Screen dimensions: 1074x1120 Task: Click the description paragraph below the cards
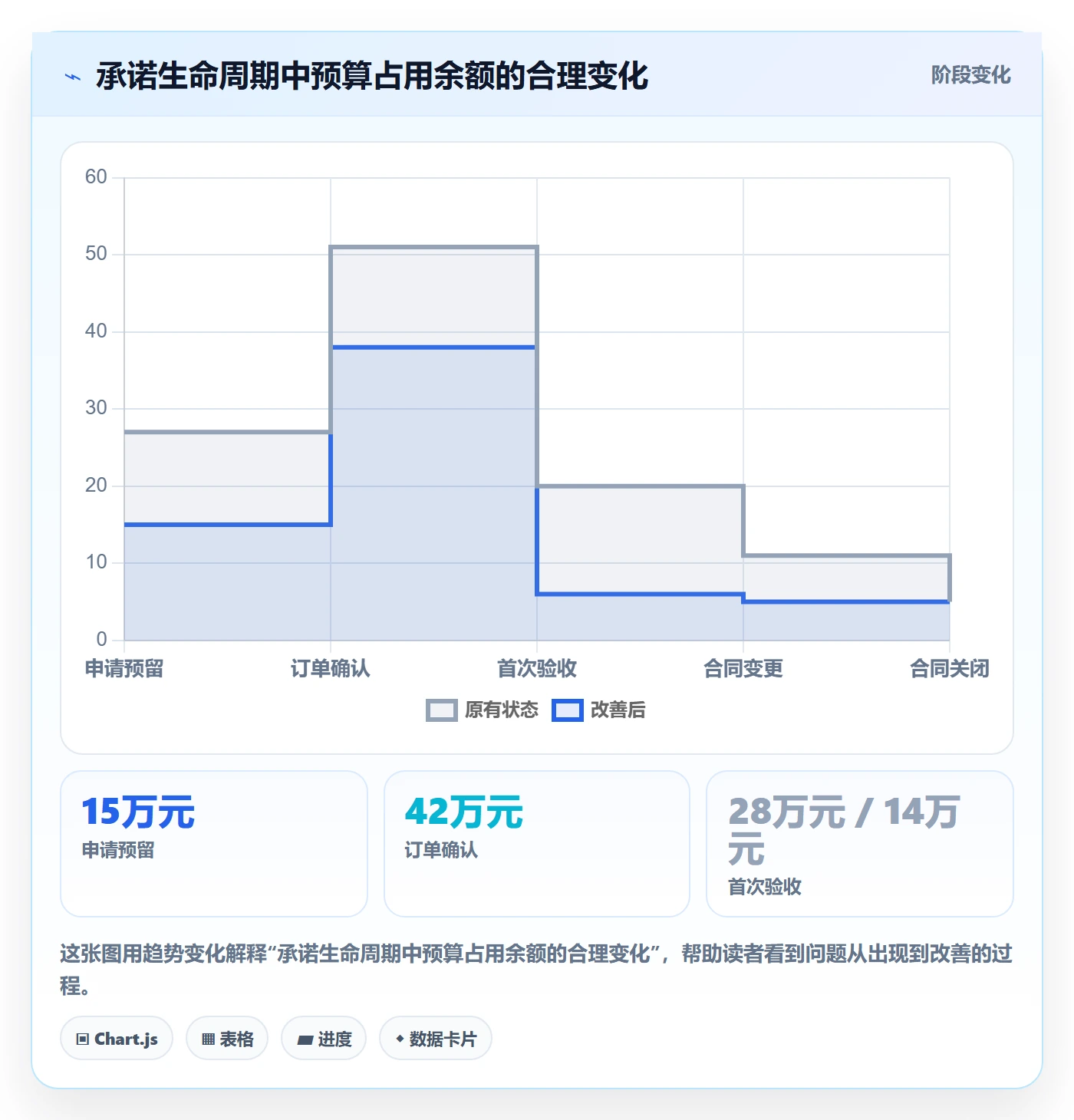tap(536, 970)
